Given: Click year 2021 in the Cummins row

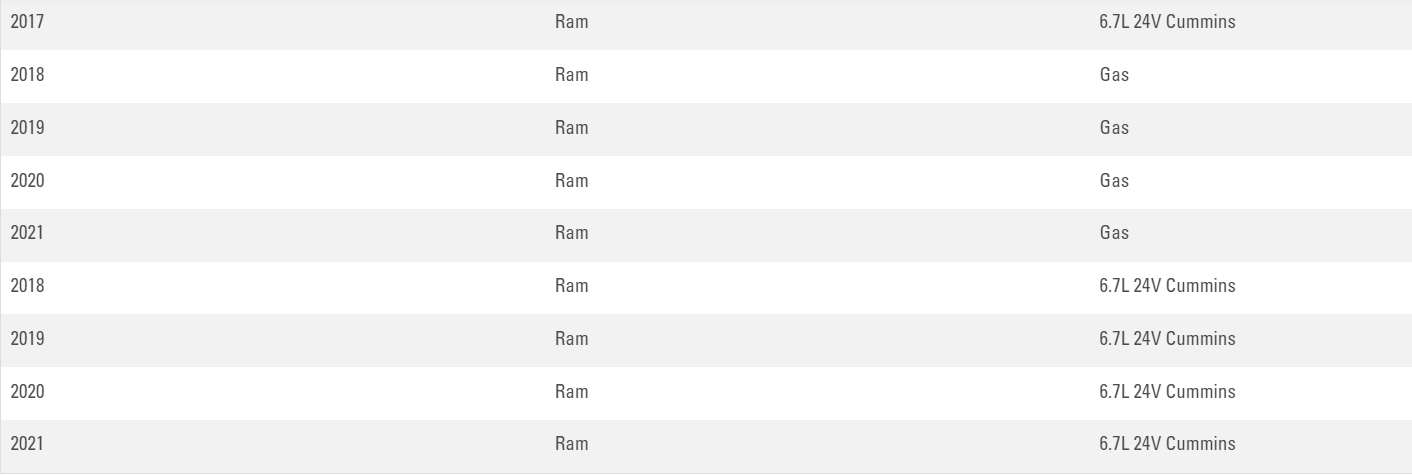Looking at the screenshot, I should (x=27, y=444).
